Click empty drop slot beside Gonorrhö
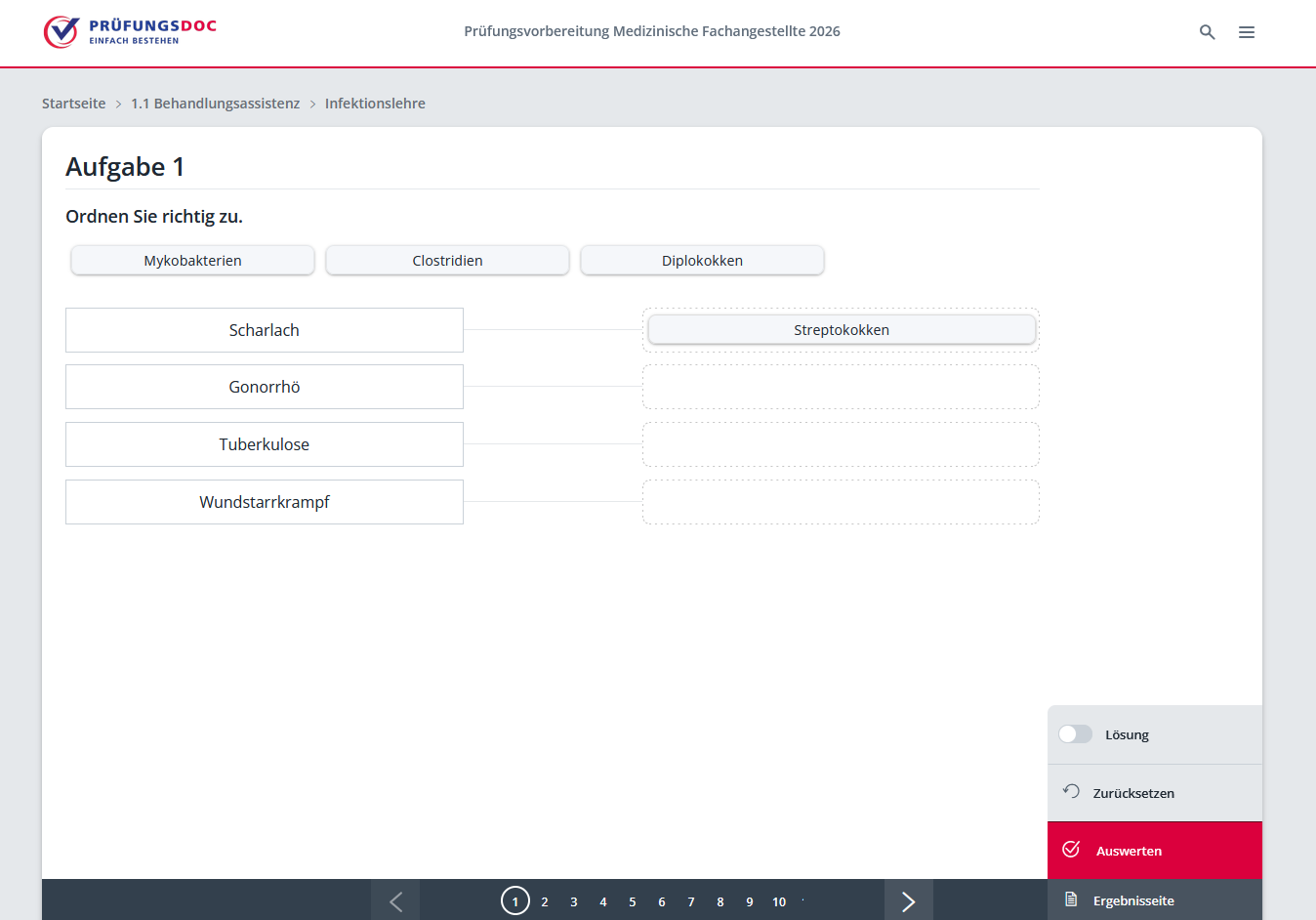The image size is (1316, 920). 841,387
